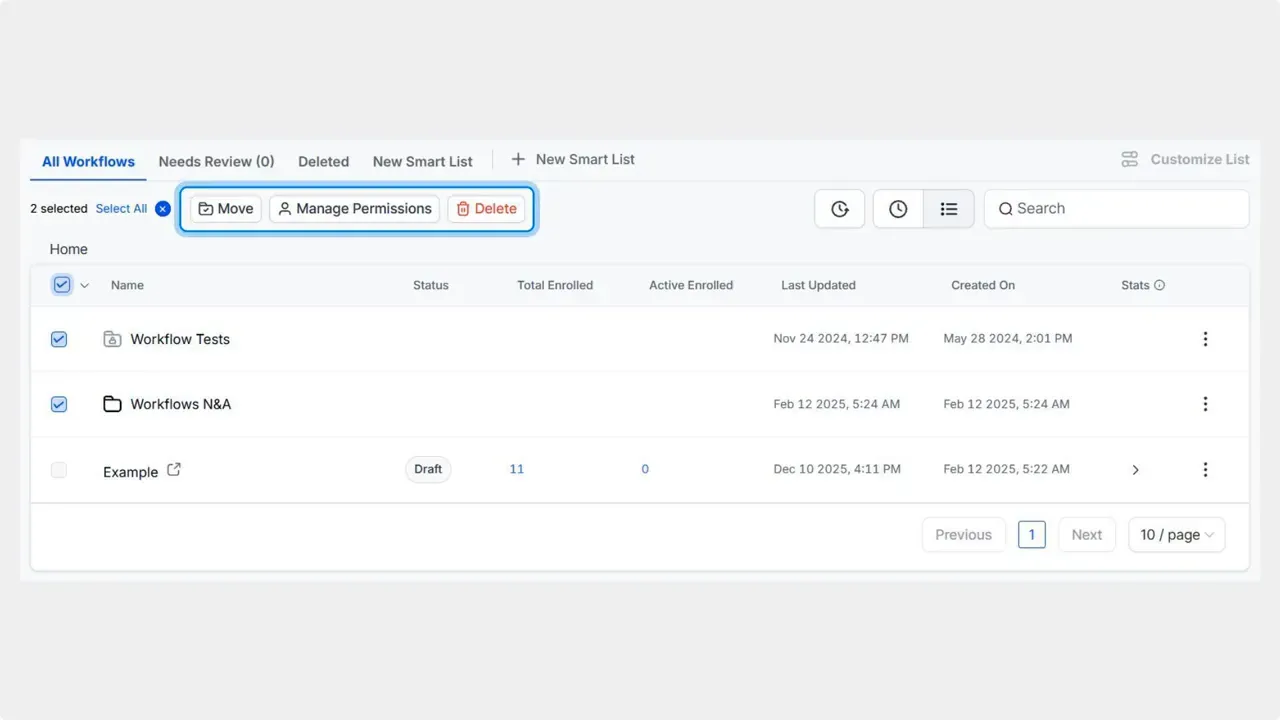
Task: Use the Select All link to select everything
Action: (x=120, y=208)
